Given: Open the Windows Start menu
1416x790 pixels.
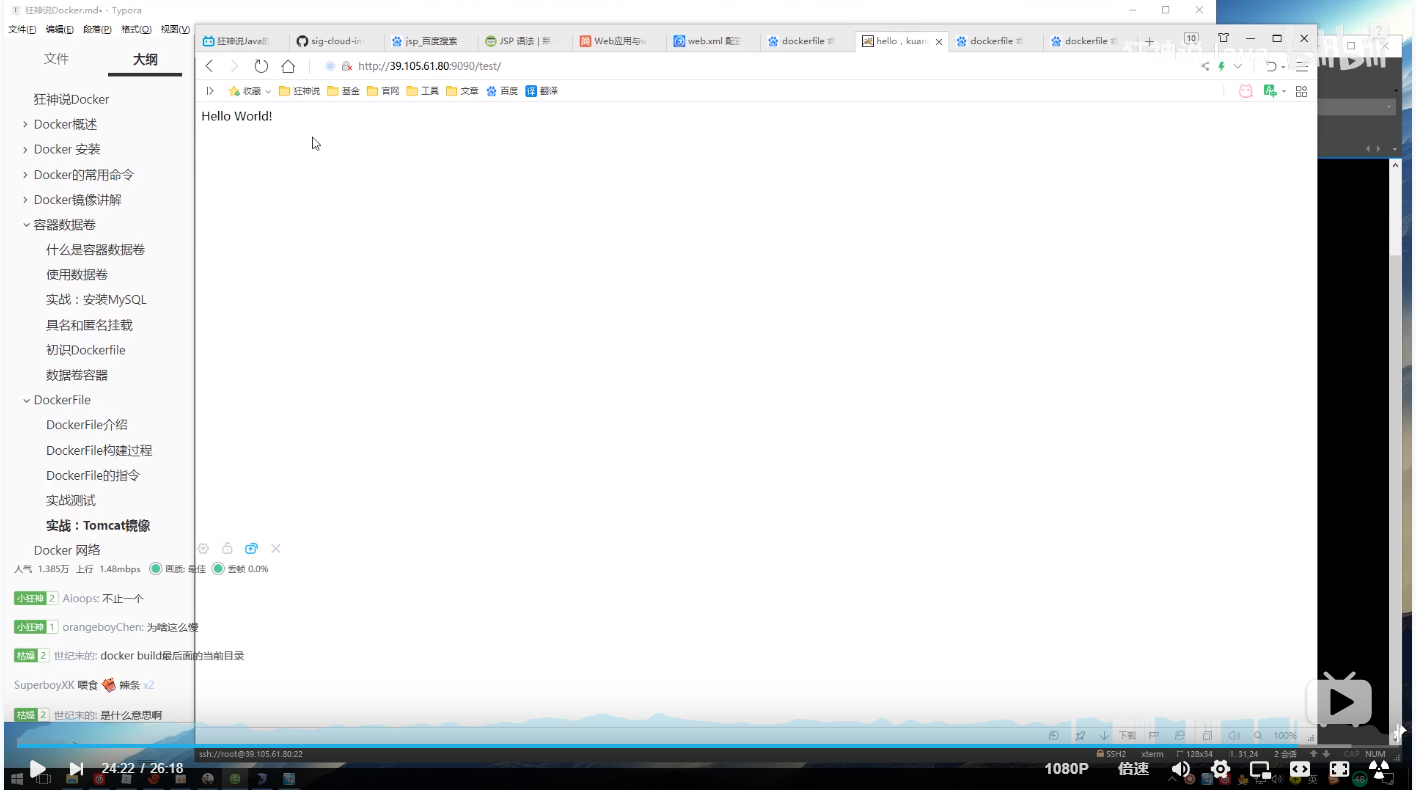Looking at the screenshot, I should (17, 779).
